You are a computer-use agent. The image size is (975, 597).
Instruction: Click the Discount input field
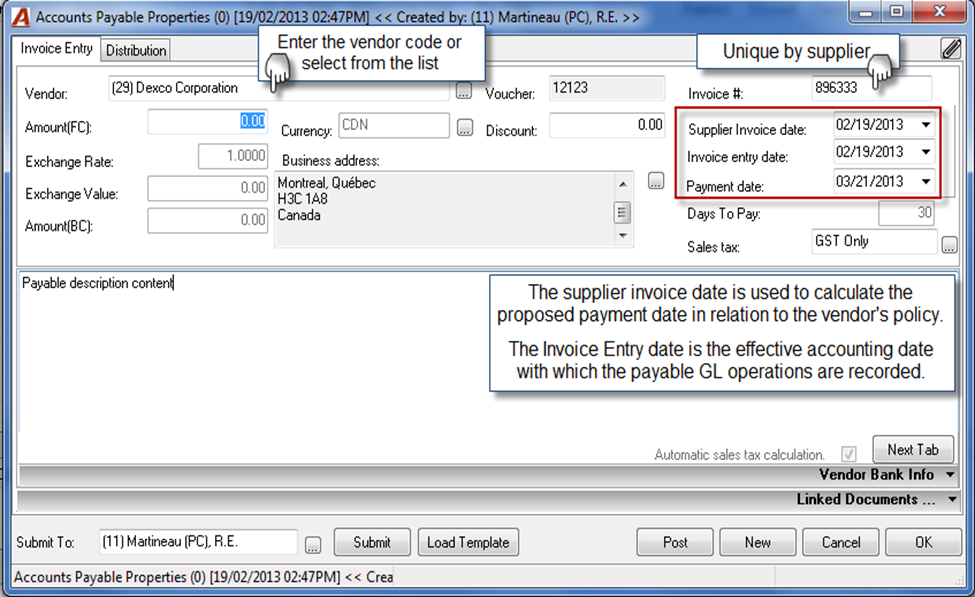[608, 126]
